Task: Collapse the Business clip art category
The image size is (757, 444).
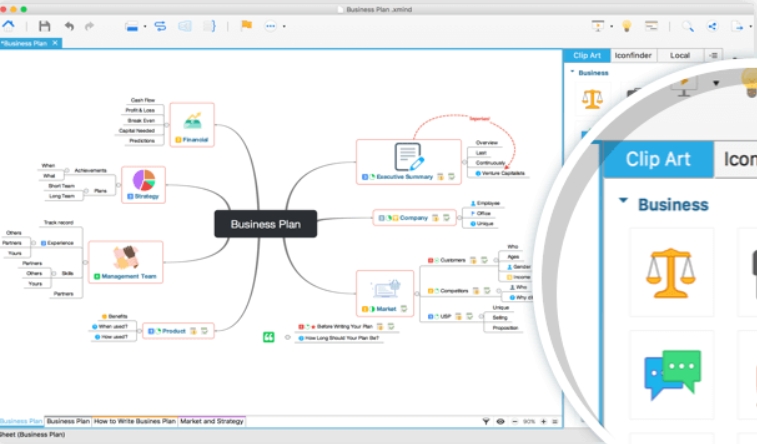Action: 572,72
